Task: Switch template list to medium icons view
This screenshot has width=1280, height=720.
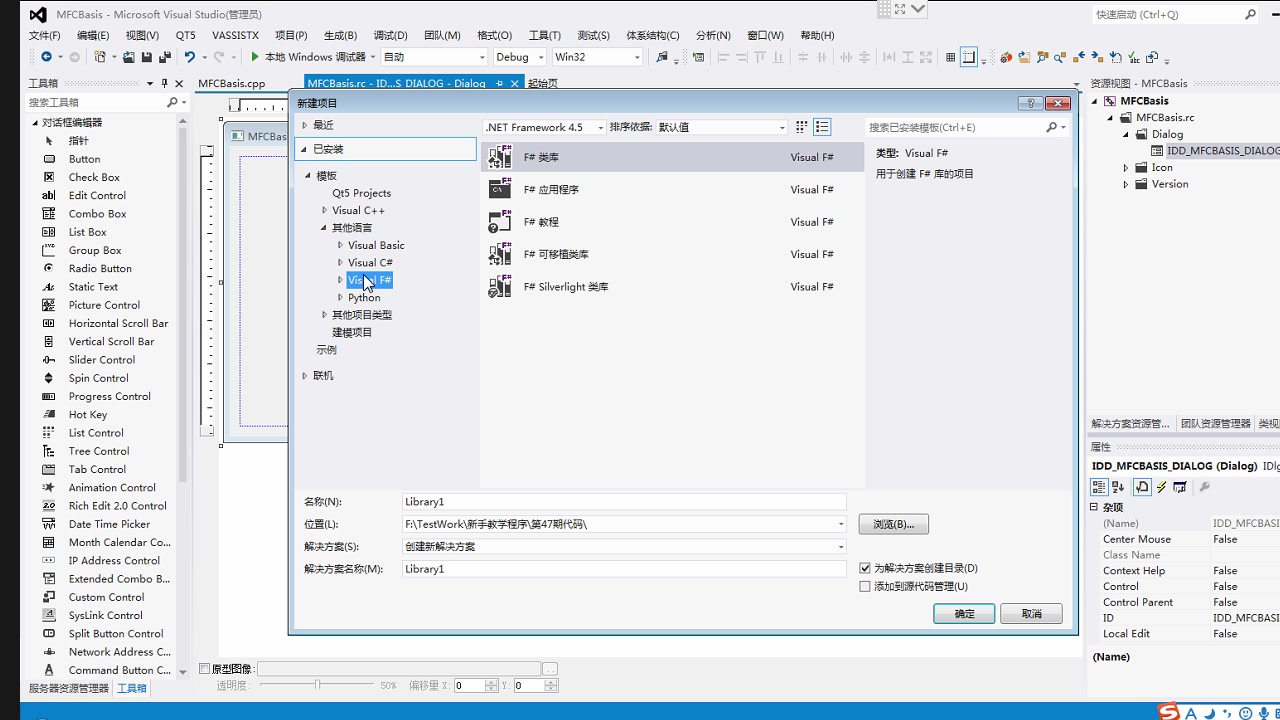Action: point(822,127)
